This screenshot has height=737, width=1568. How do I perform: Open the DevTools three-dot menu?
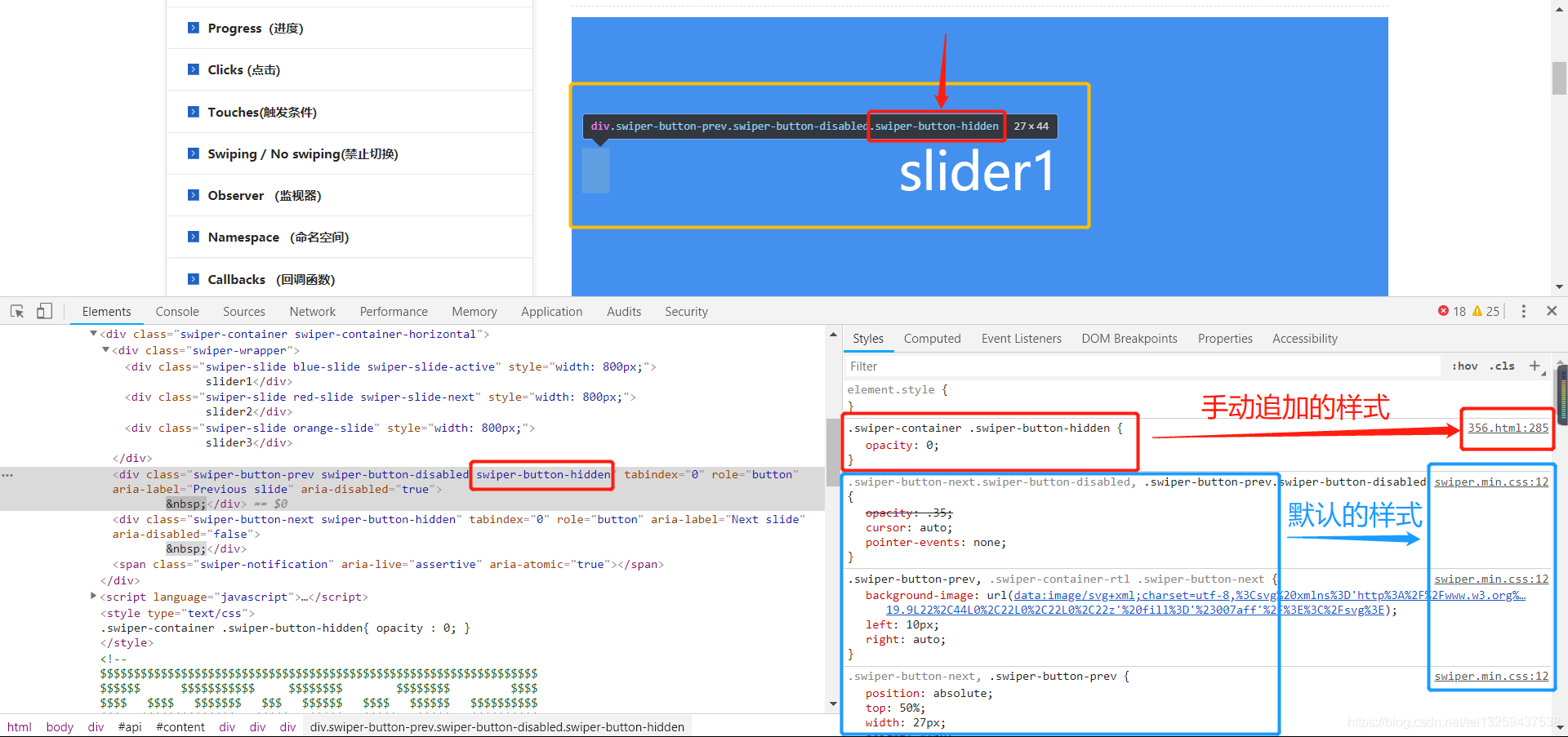click(x=1523, y=311)
